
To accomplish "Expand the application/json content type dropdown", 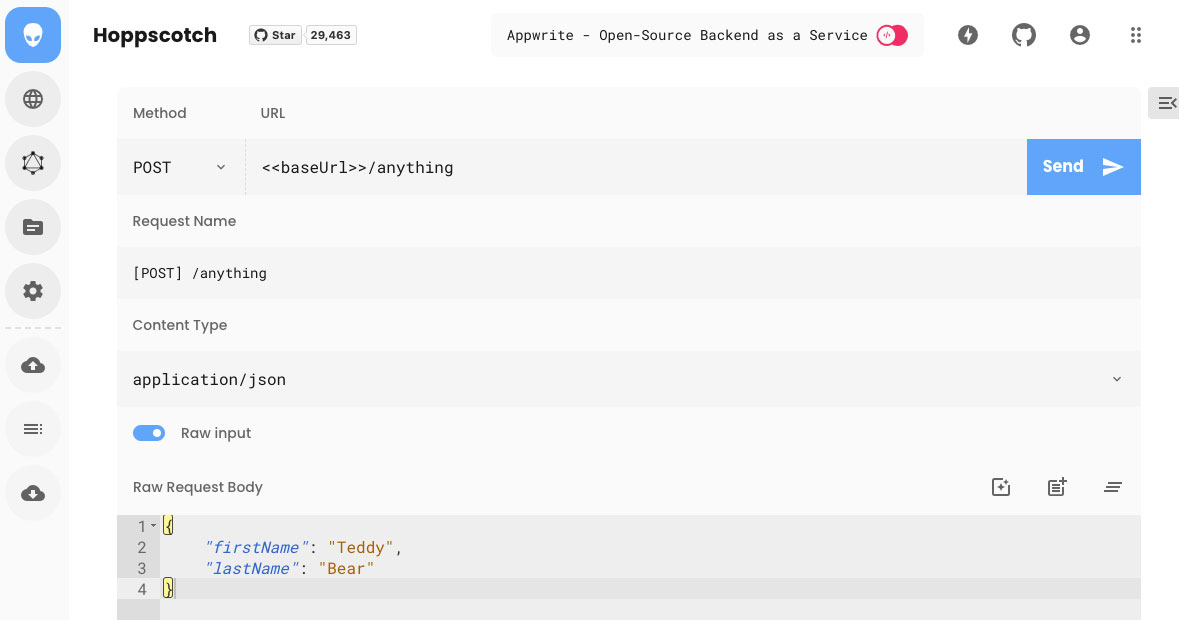I will [1116, 379].
